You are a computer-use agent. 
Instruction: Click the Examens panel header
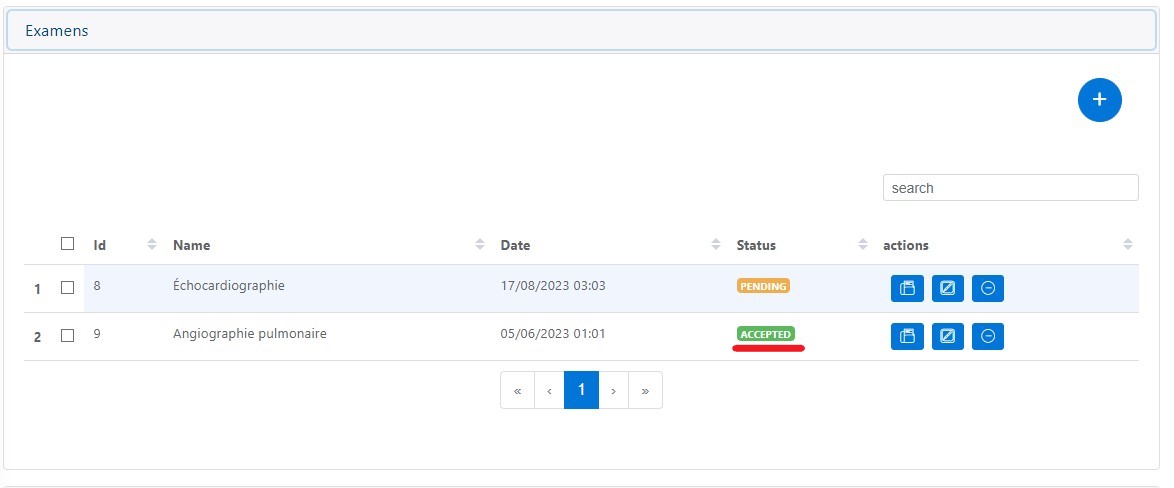pyautogui.click(x=581, y=31)
